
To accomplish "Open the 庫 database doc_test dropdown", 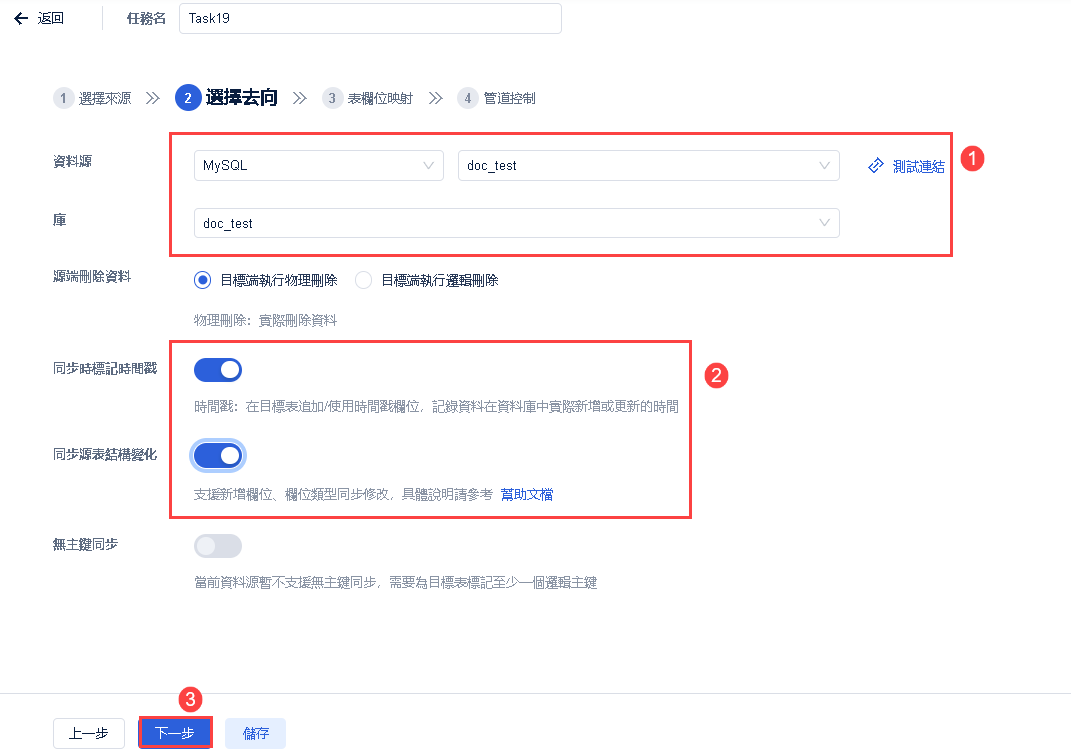I will [x=516, y=223].
